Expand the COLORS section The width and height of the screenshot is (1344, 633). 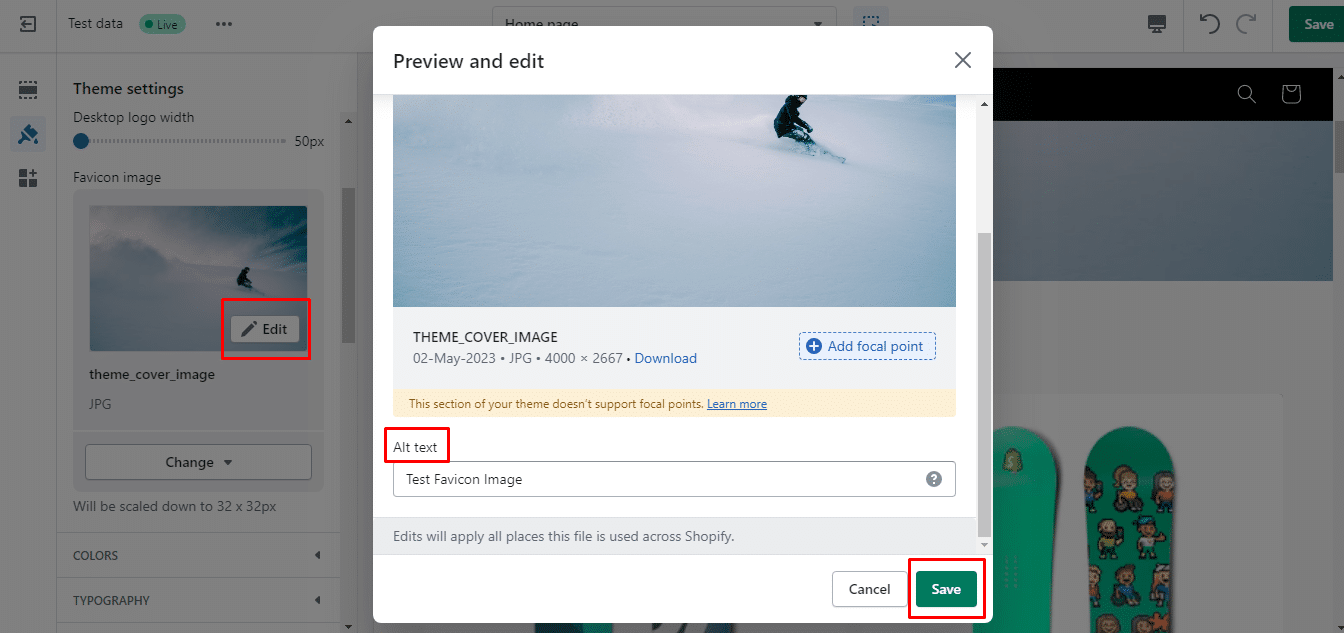pyautogui.click(x=198, y=555)
